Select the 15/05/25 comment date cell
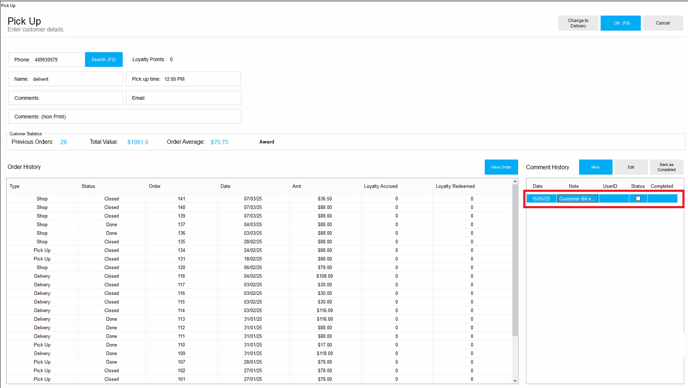This screenshot has width=688, height=388. click(541, 199)
